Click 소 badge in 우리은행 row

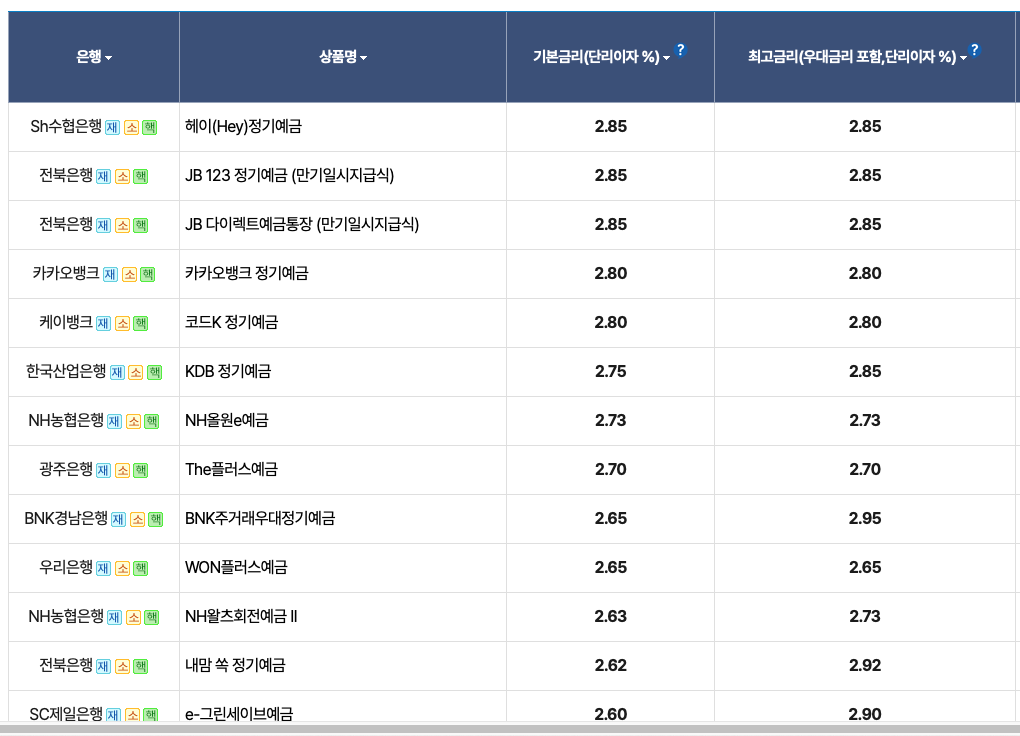pyautogui.click(x=122, y=569)
